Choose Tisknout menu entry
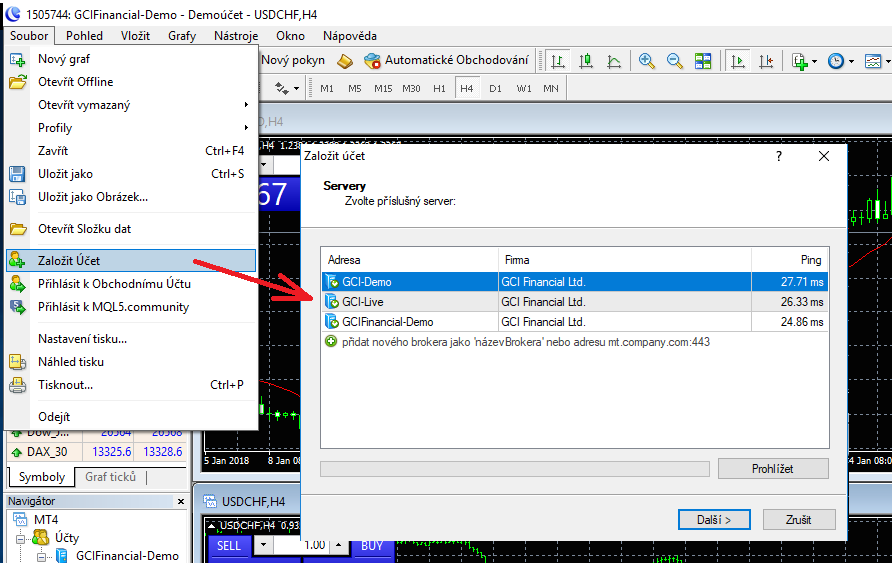This screenshot has width=892, height=563. [131, 385]
